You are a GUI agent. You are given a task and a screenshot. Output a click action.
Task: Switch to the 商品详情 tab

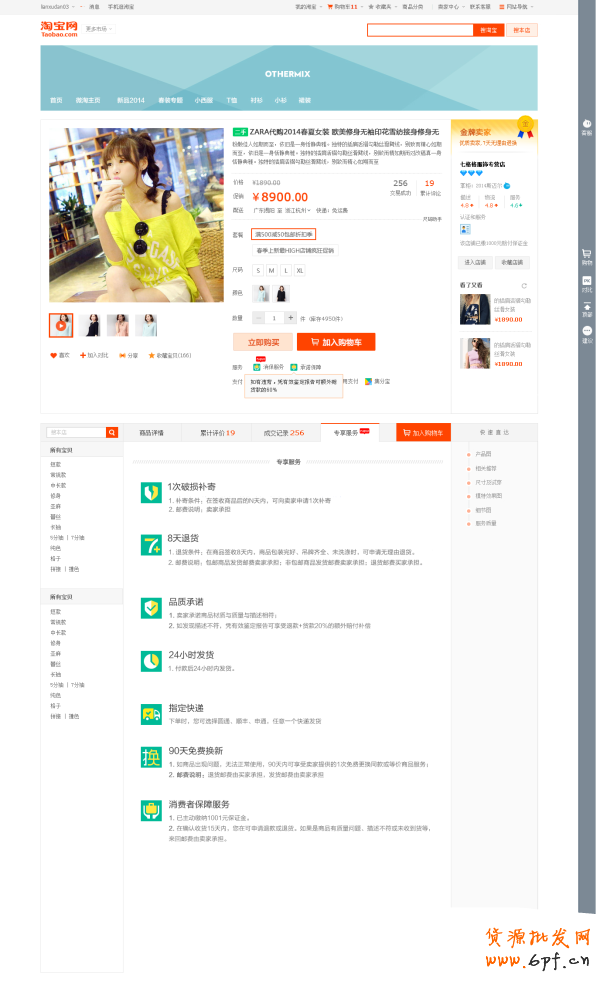(152, 433)
